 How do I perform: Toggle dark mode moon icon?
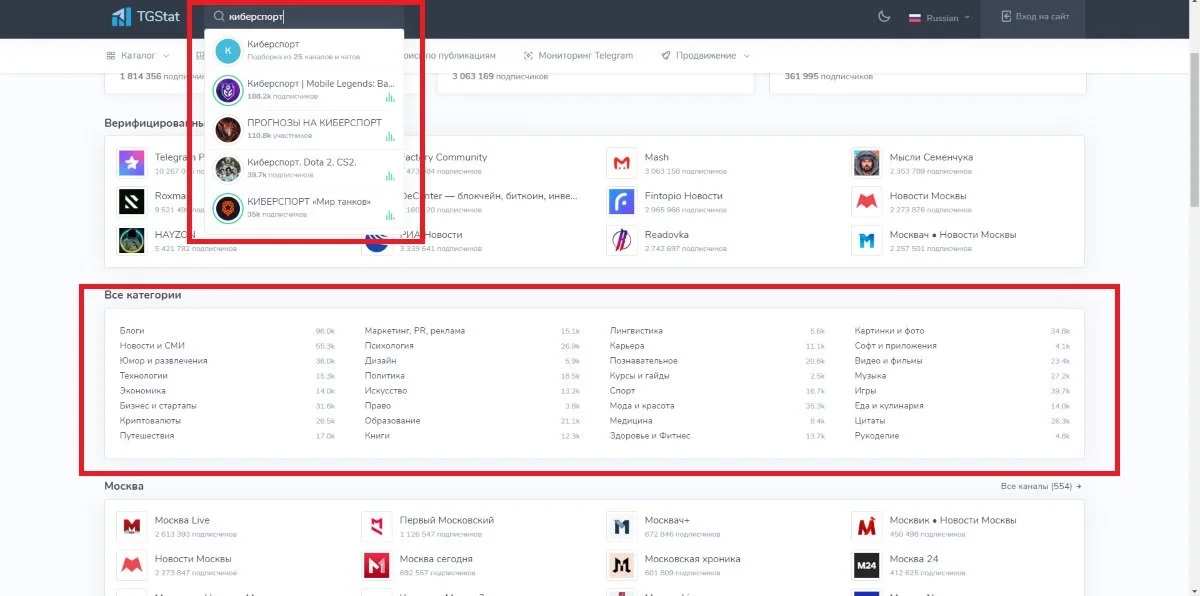point(883,17)
